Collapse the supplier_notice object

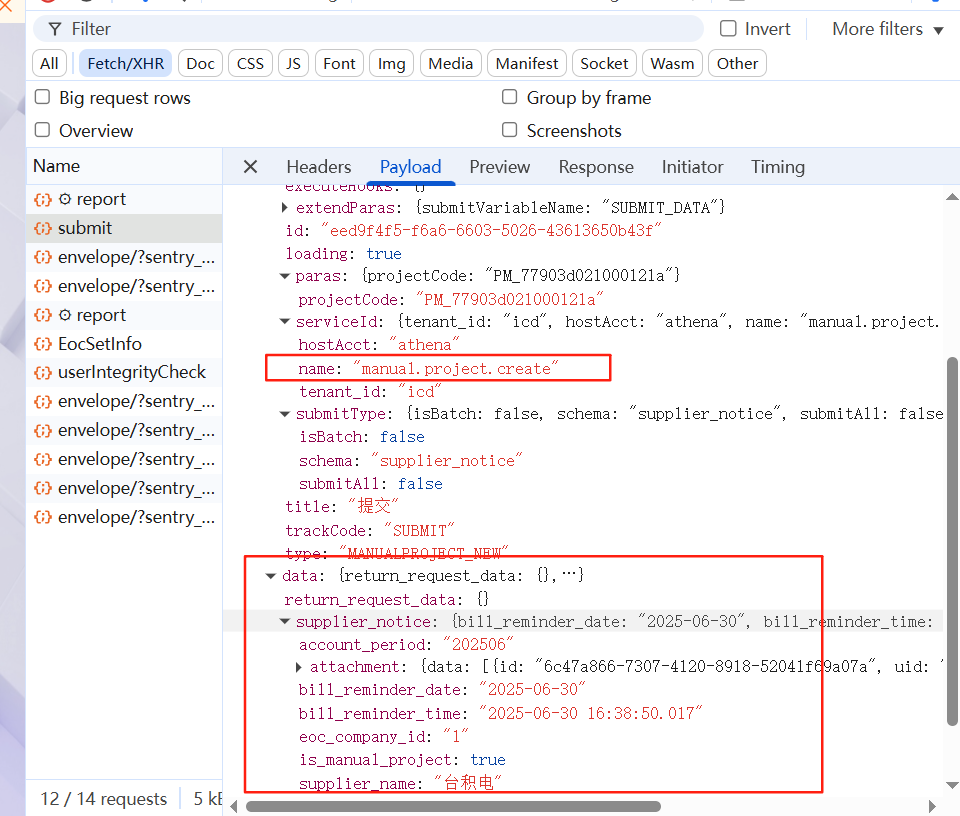(285, 621)
